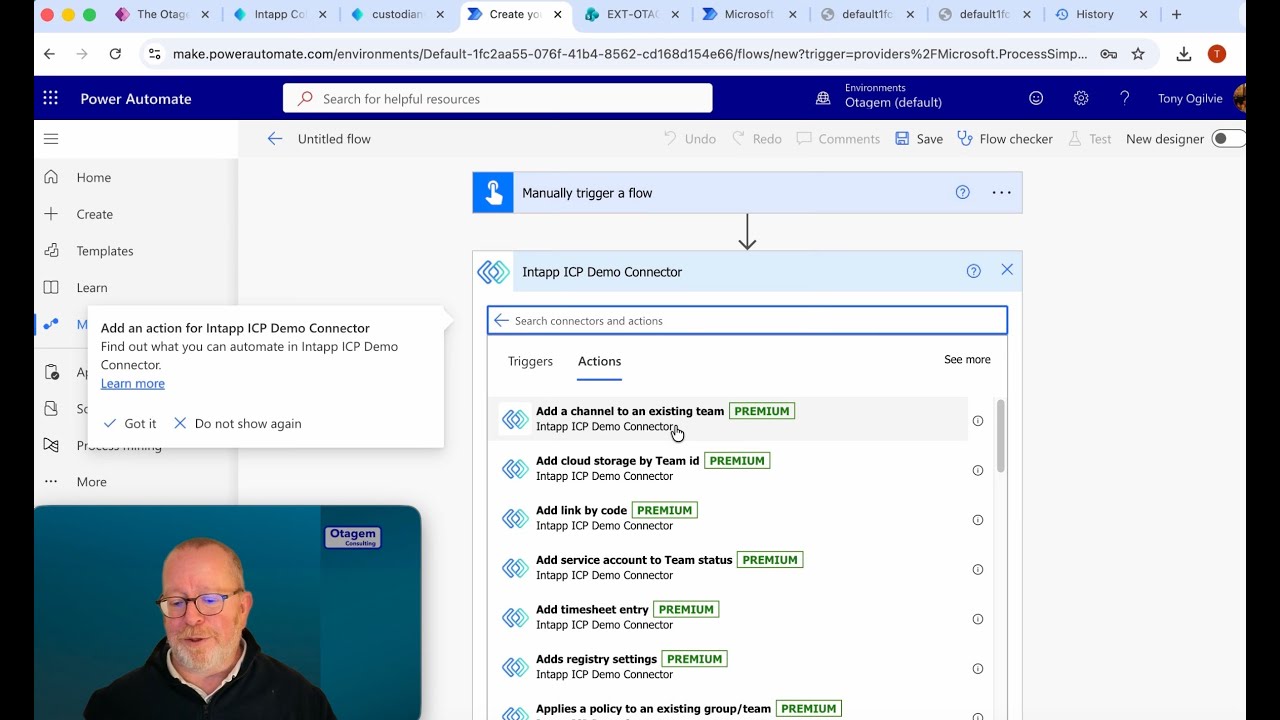The height and width of the screenshot is (720, 1280).
Task: Open a new browser tab
Action: tap(1176, 14)
